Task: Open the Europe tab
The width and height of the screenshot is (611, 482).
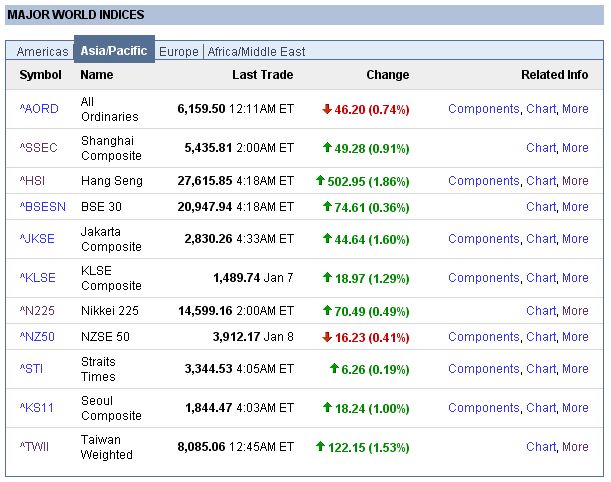Action: [179, 51]
